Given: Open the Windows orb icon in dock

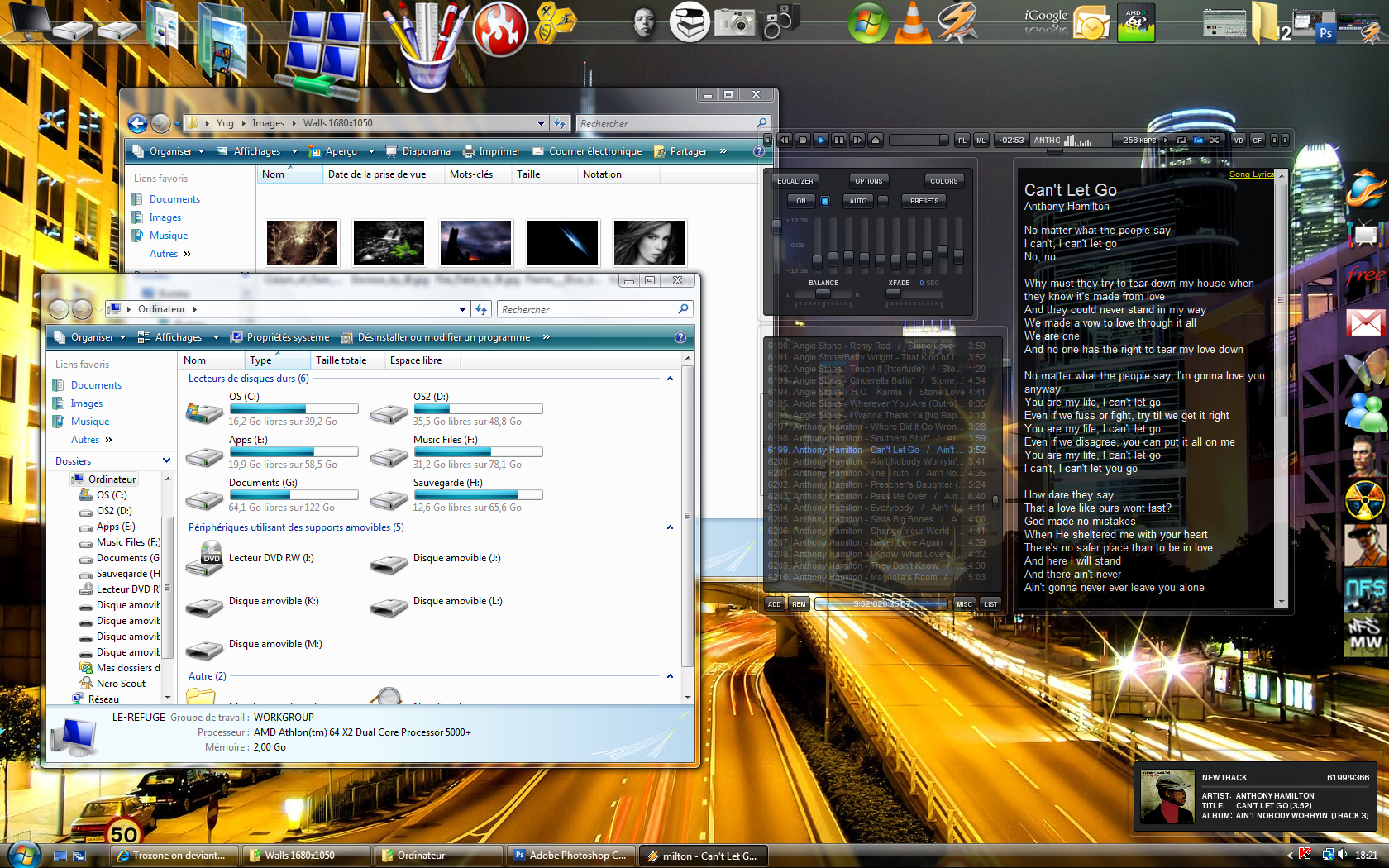Looking at the screenshot, I should coord(868,22).
